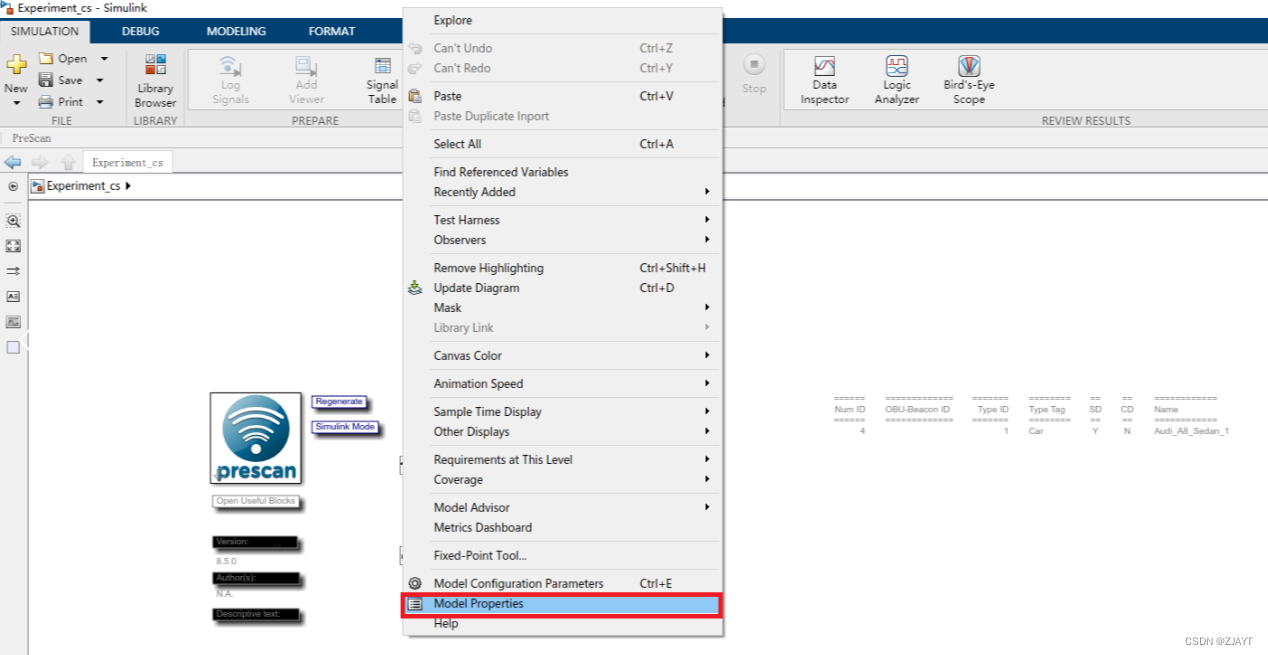
Task: Switch to the FORMAT ribbon tab
Action: pos(331,31)
